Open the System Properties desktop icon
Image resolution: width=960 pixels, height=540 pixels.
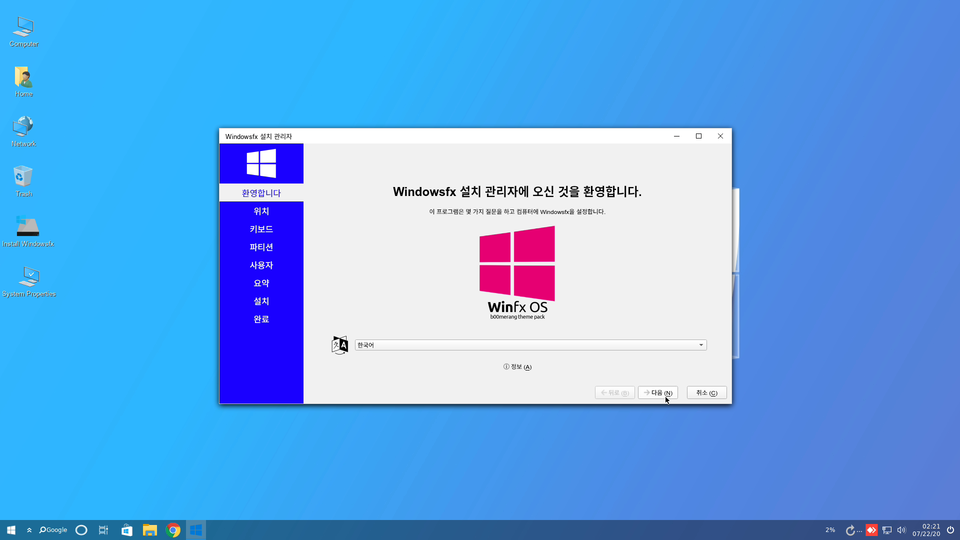[28, 282]
